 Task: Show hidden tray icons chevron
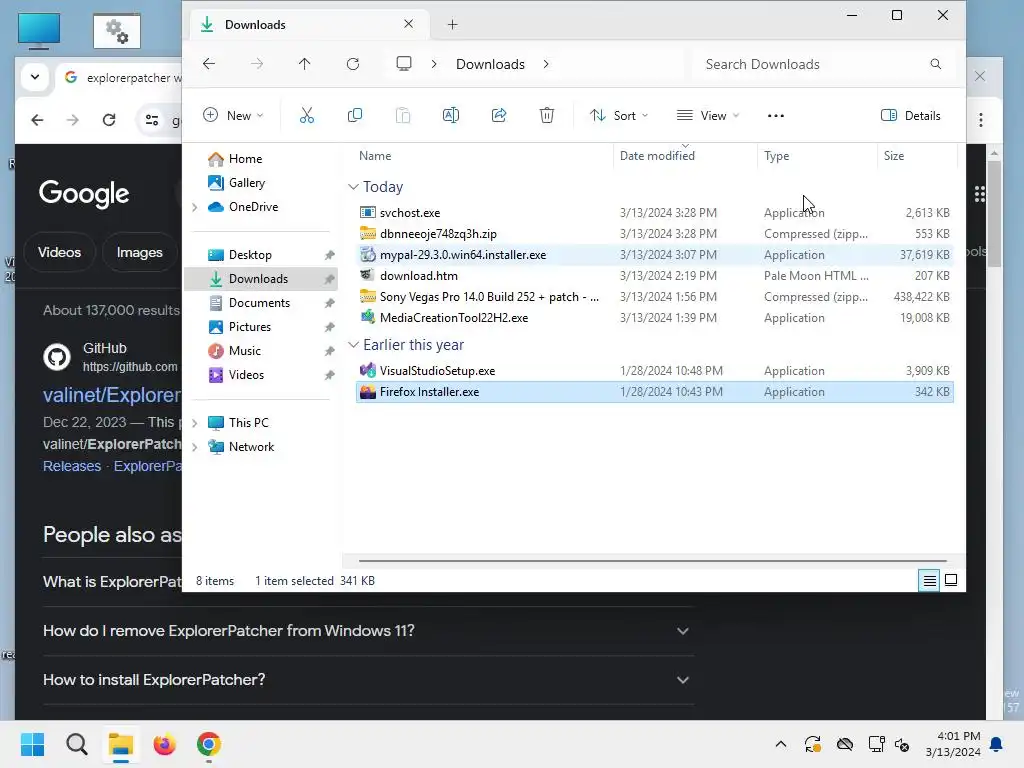pyautogui.click(x=780, y=744)
